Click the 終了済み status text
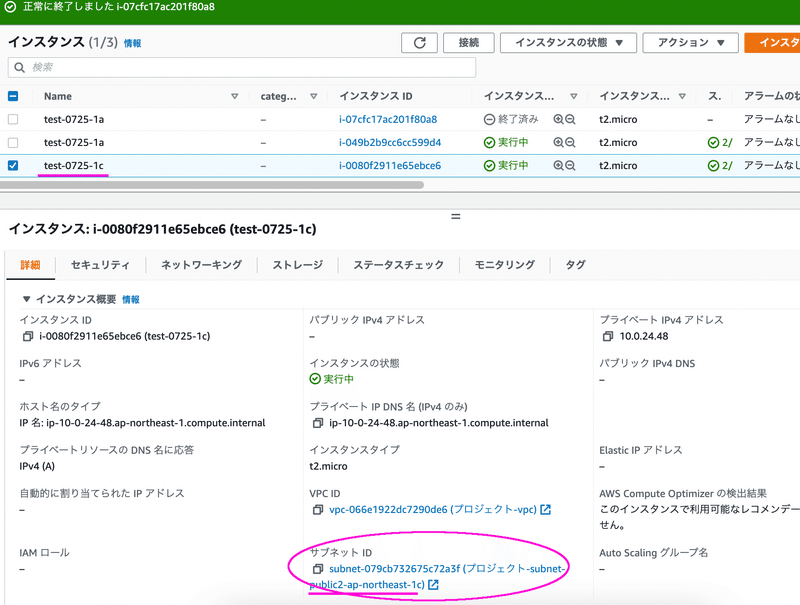 click(518, 119)
